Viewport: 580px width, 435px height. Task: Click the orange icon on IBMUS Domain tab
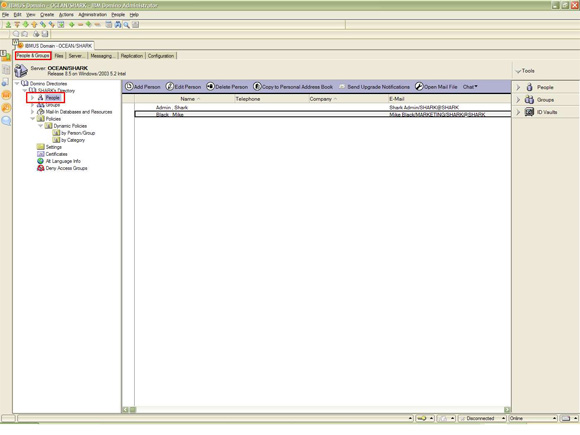21,45
